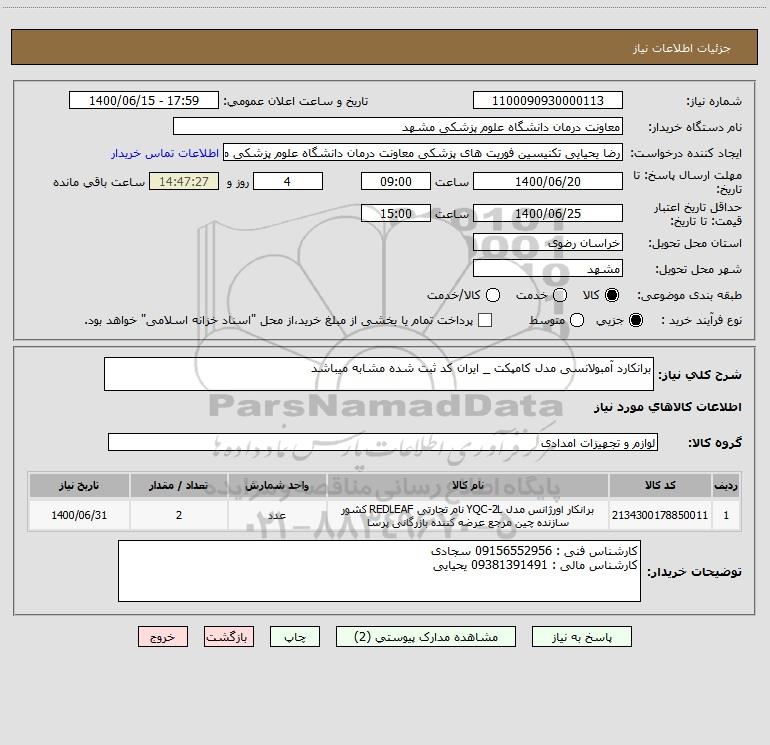Click financial expert phone 09381391491
Screen dimensions: 770x745
(509, 565)
